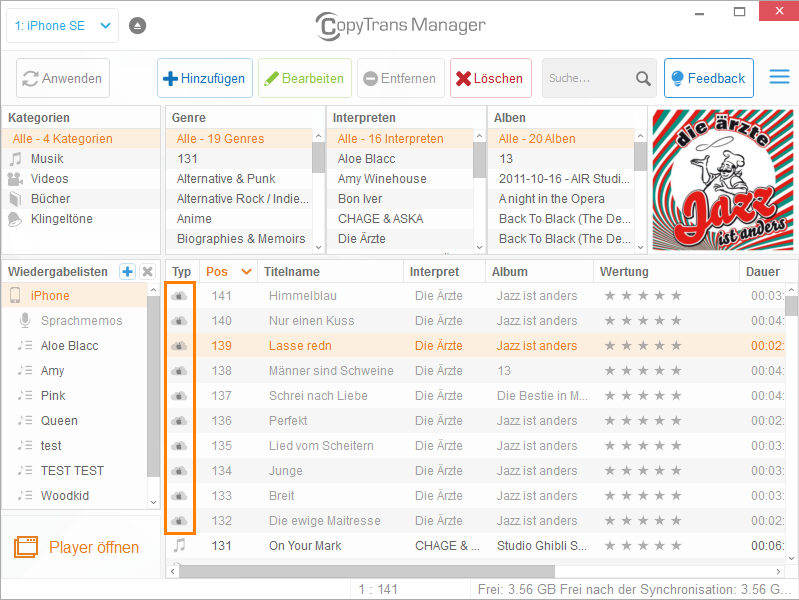Click the Anwenden button
Image resolution: width=799 pixels, height=600 pixels.
pyautogui.click(x=63, y=78)
